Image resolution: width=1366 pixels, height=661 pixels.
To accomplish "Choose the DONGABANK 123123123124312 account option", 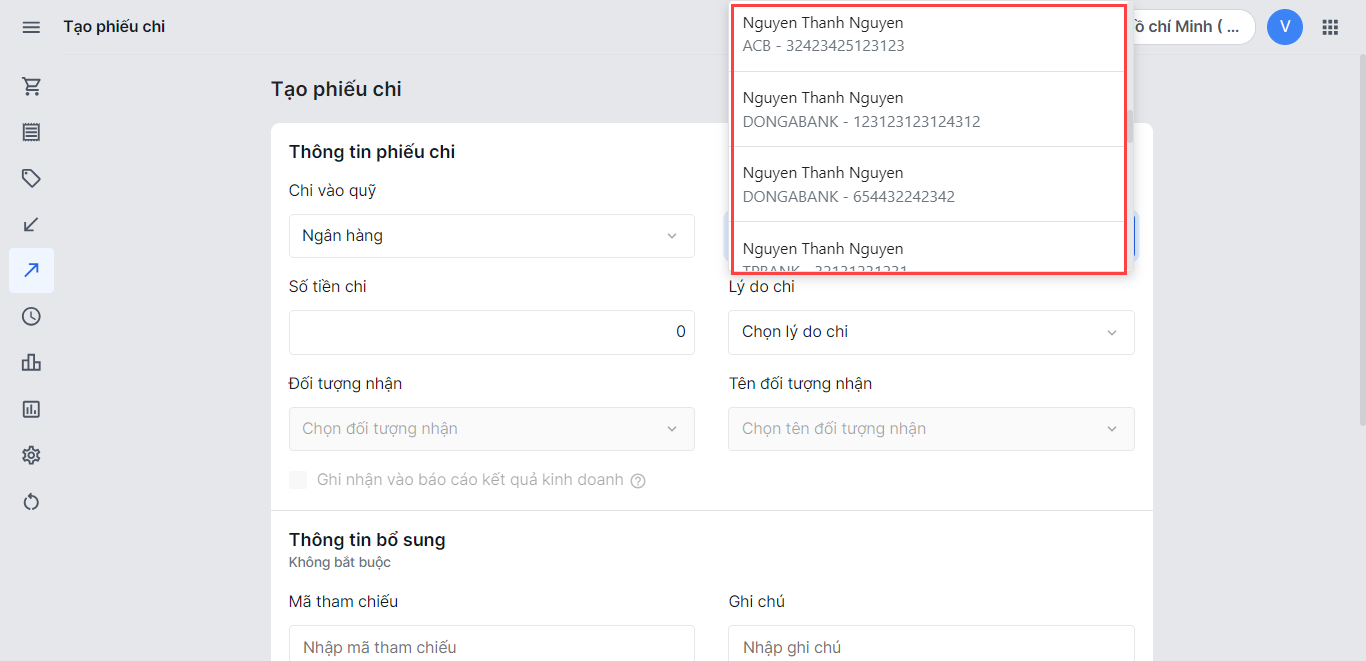I will coord(928,110).
